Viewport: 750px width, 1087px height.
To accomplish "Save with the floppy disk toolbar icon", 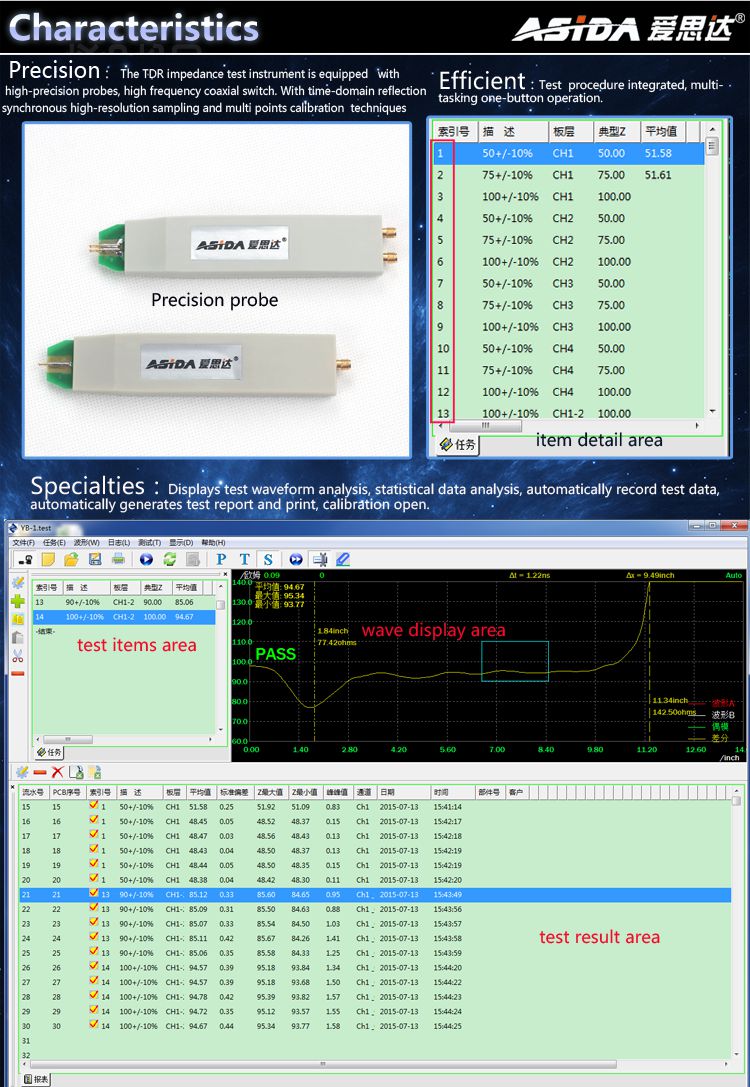I will point(95,559).
